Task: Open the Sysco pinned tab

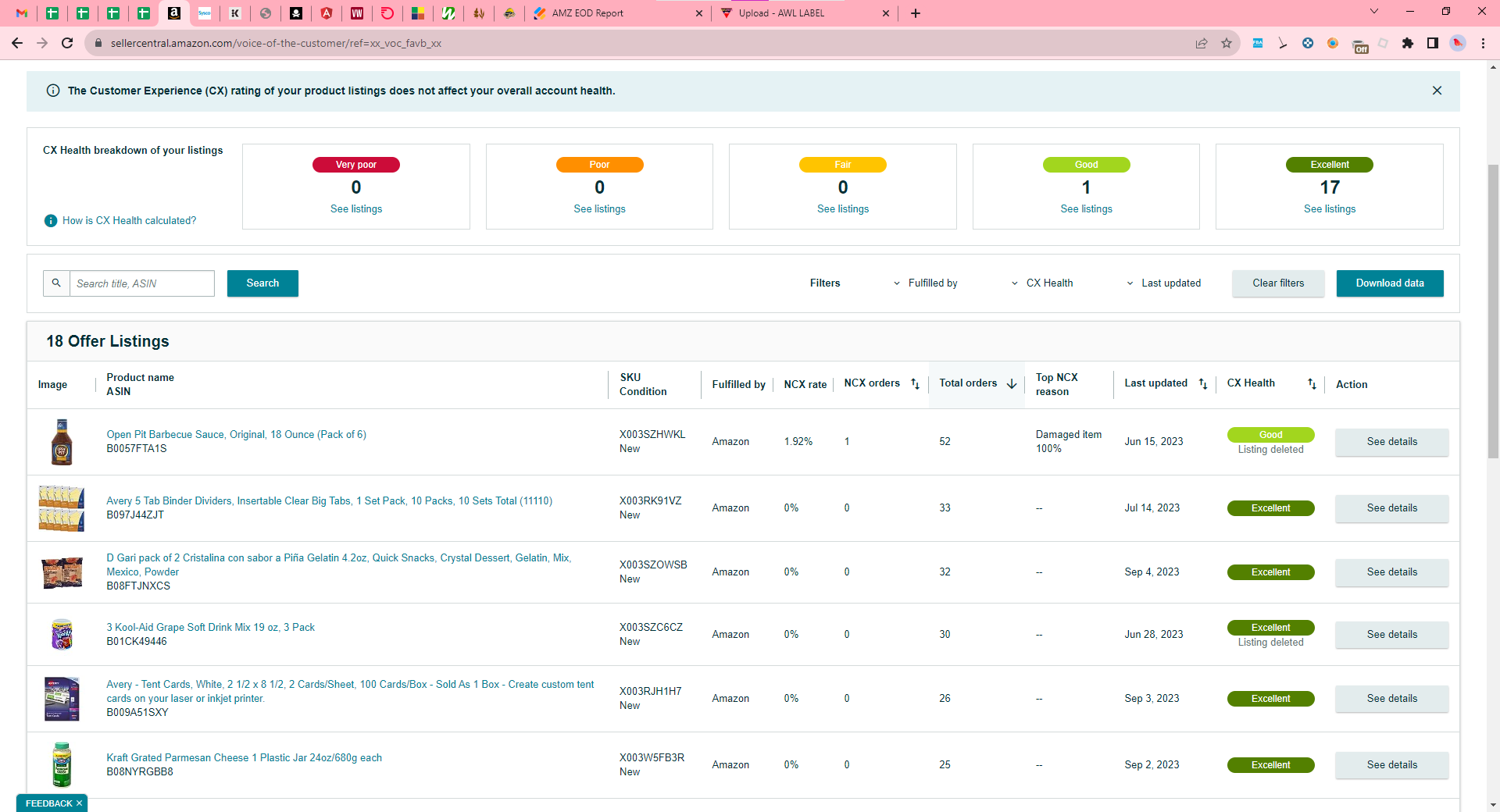Action: 205,13
